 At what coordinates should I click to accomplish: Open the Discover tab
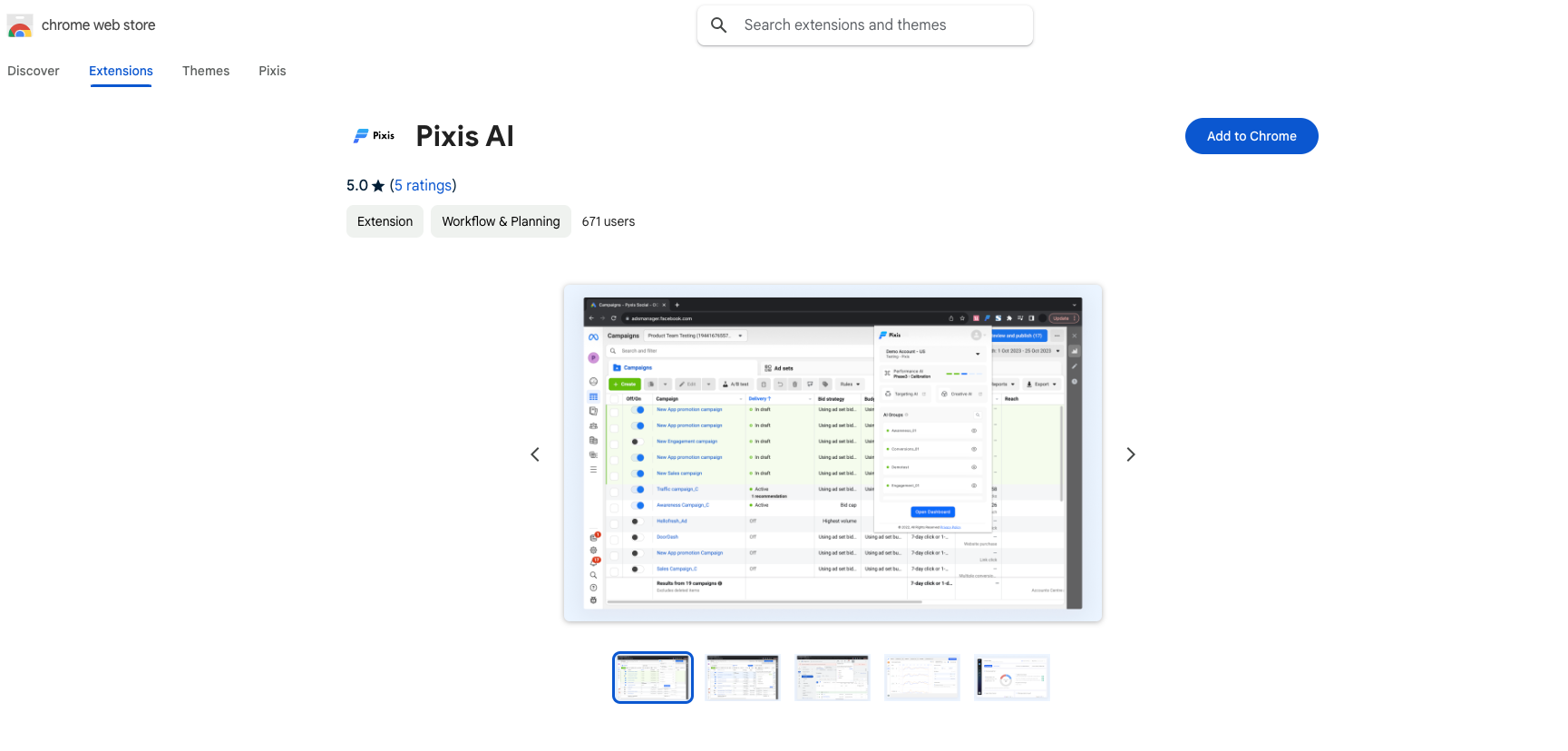point(34,71)
